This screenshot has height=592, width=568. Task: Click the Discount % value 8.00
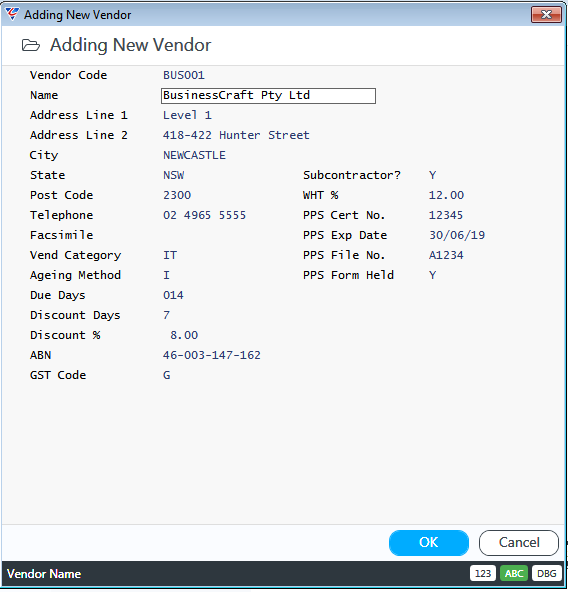tap(184, 335)
